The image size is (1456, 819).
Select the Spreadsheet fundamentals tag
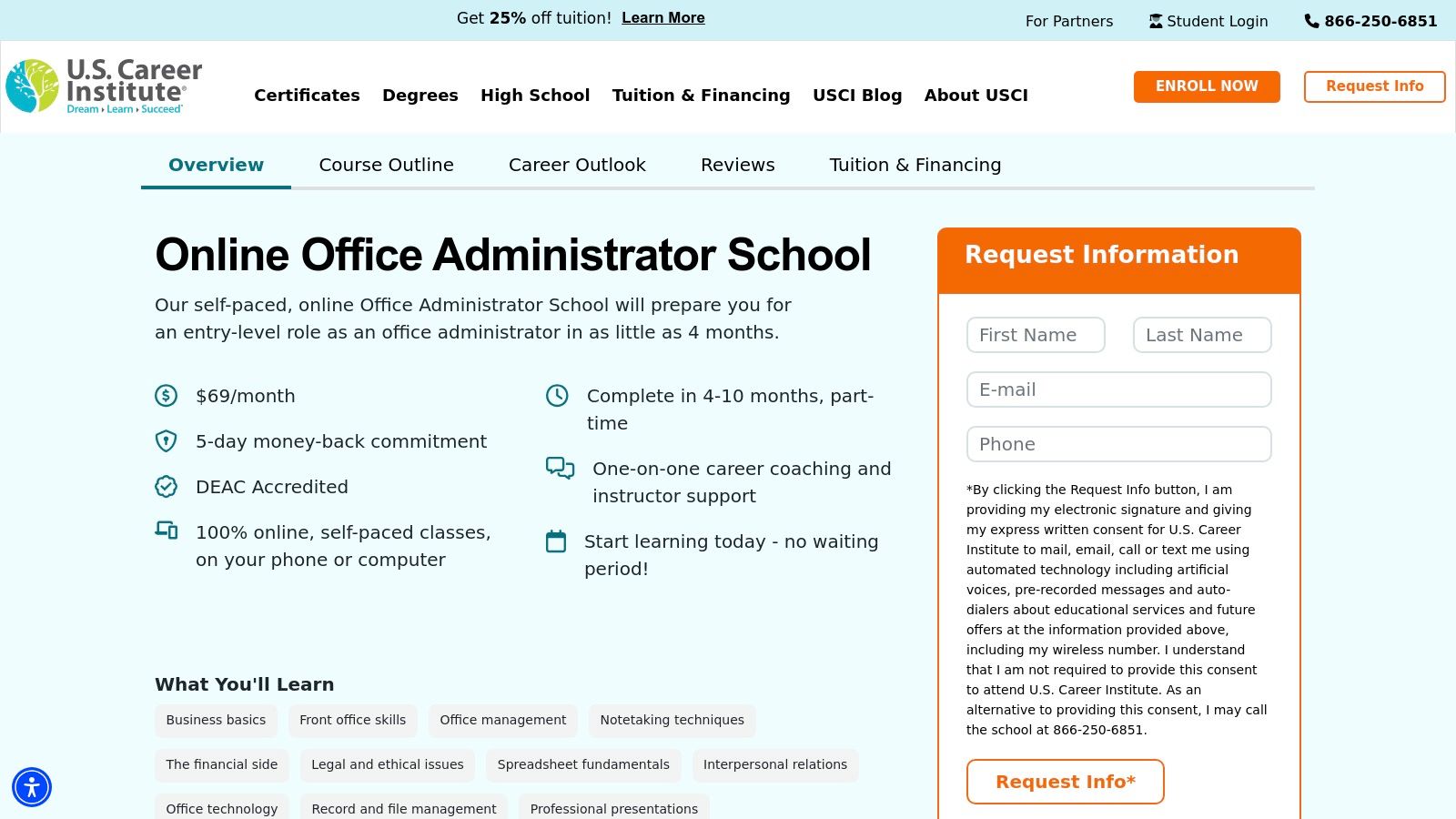(582, 764)
